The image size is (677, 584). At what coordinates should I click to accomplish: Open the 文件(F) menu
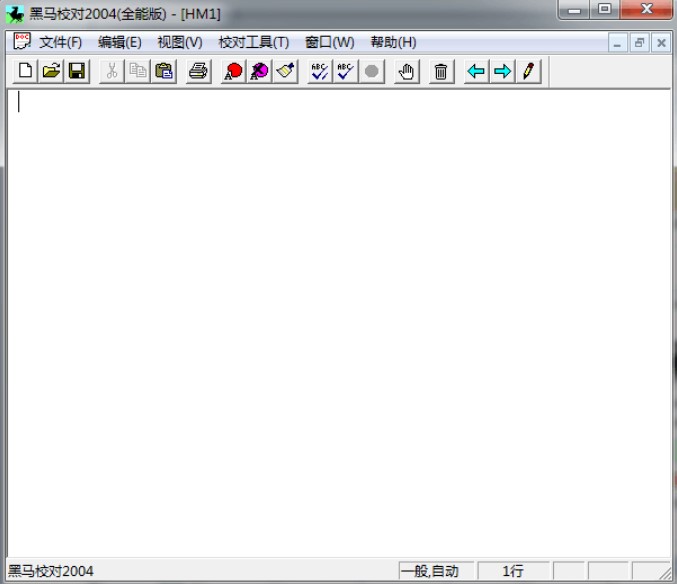point(60,42)
